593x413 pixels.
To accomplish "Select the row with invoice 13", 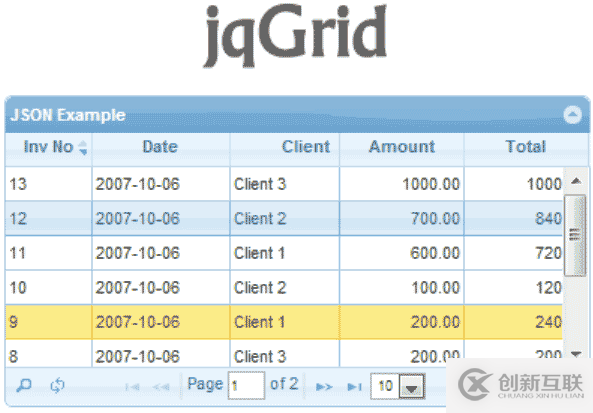I will [x=284, y=184].
